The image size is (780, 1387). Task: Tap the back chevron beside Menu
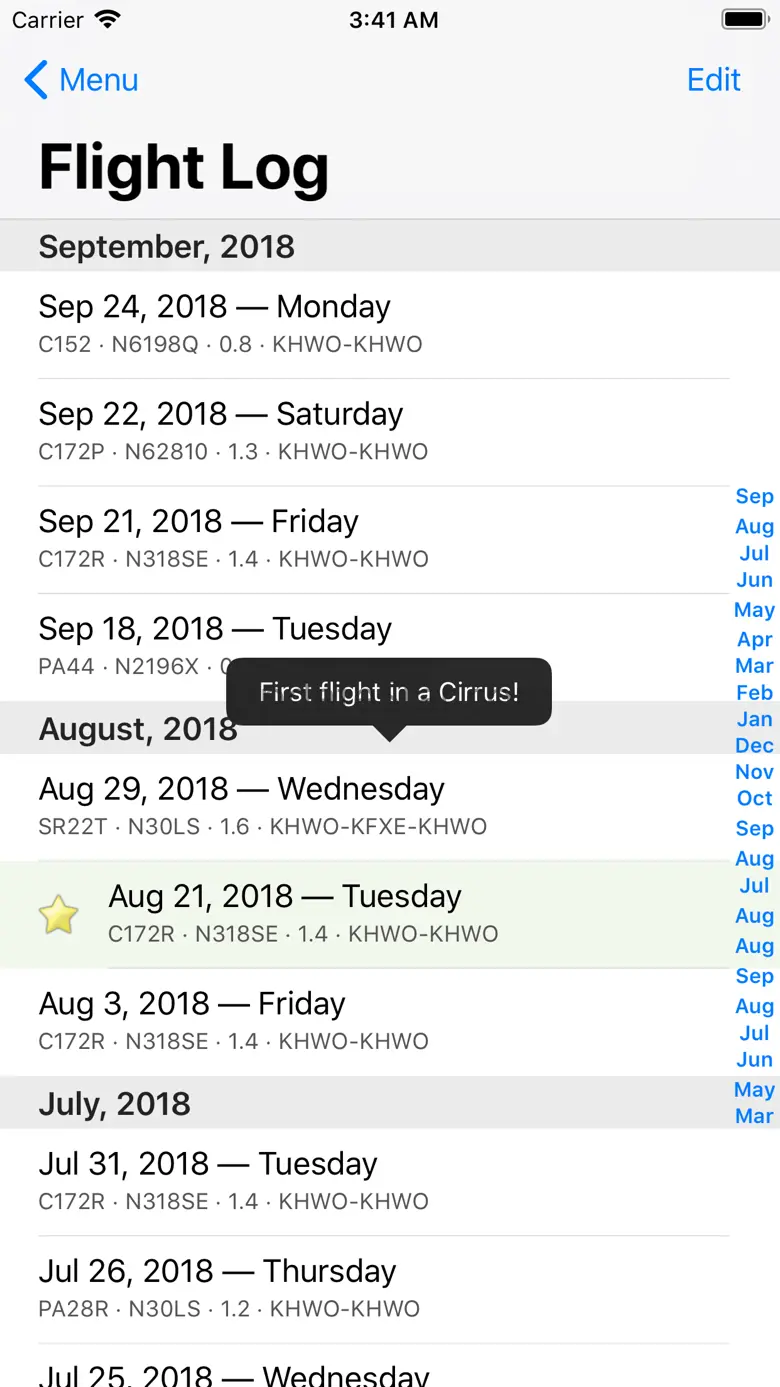[x=36, y=80]
